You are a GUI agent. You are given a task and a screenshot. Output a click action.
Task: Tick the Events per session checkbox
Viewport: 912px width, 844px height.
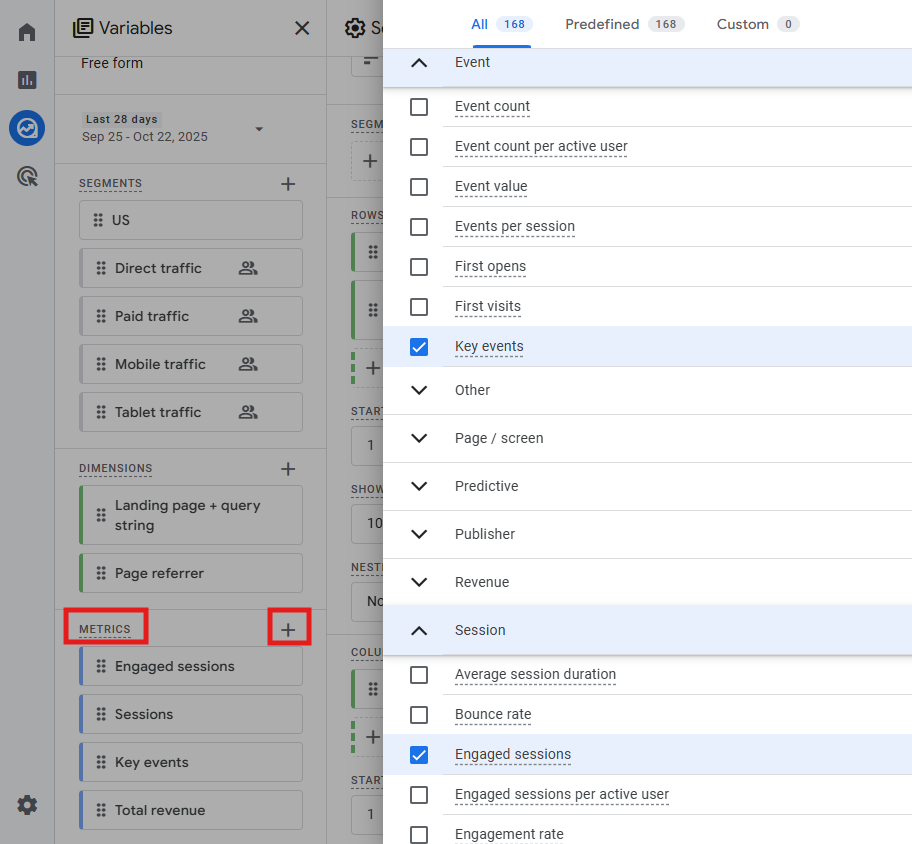point(419,227)
